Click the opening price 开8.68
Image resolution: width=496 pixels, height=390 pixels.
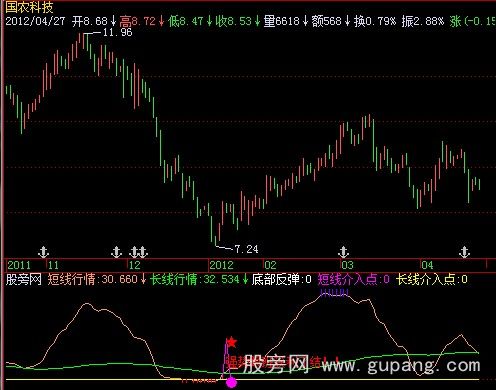coord(90,22)
